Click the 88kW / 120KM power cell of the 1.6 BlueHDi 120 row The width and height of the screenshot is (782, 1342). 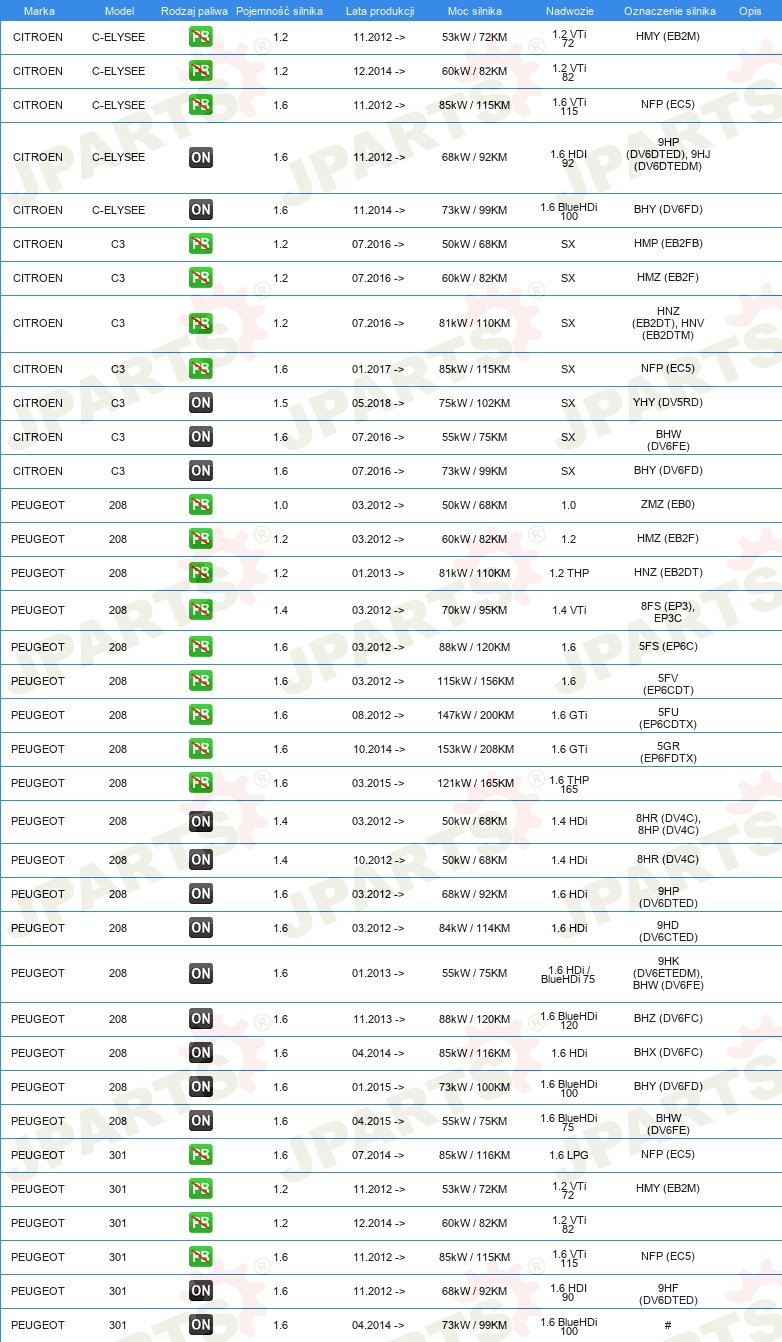point(475,1019)
